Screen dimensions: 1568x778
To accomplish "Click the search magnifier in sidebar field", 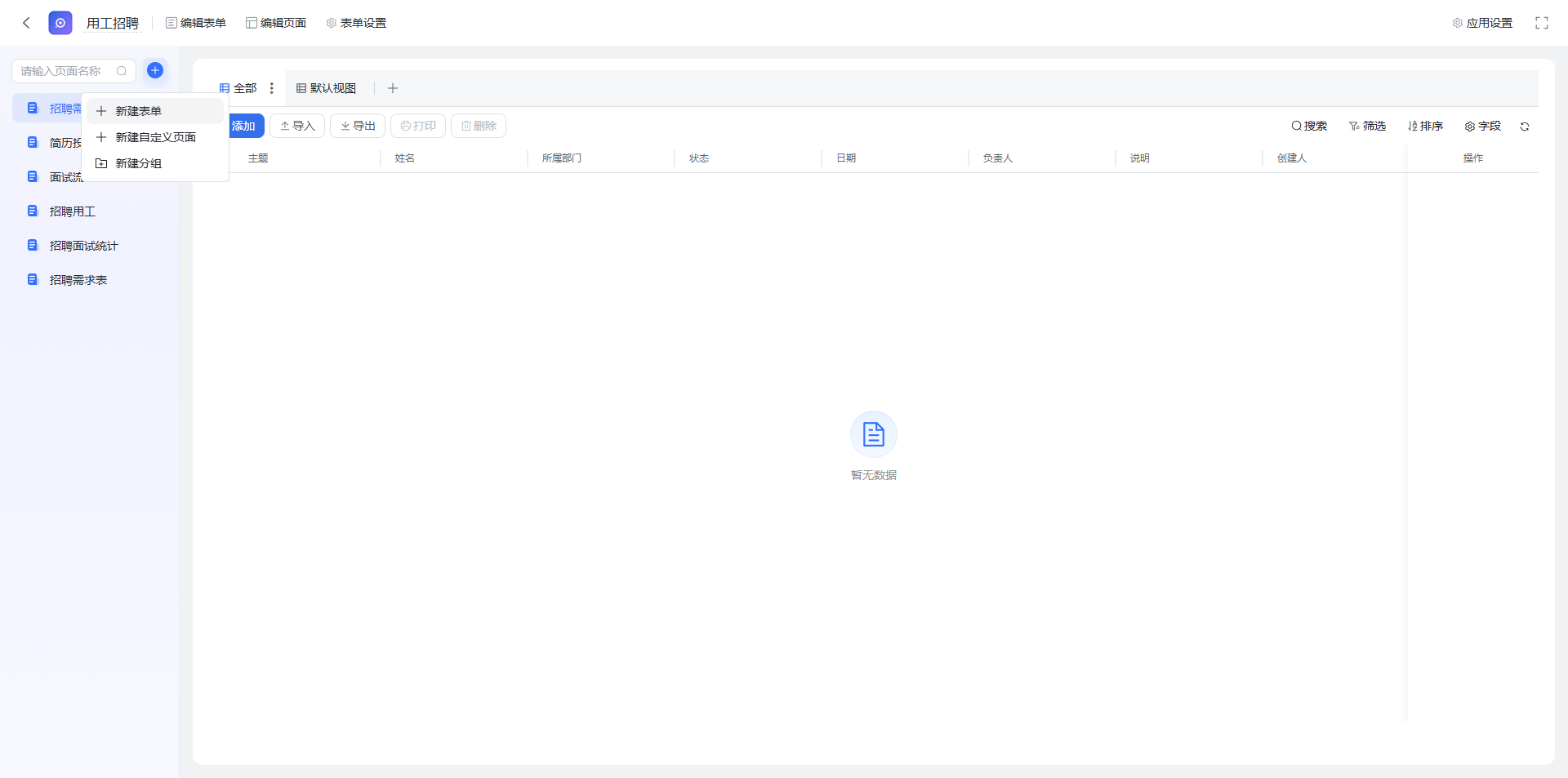I will coord(122,71).
